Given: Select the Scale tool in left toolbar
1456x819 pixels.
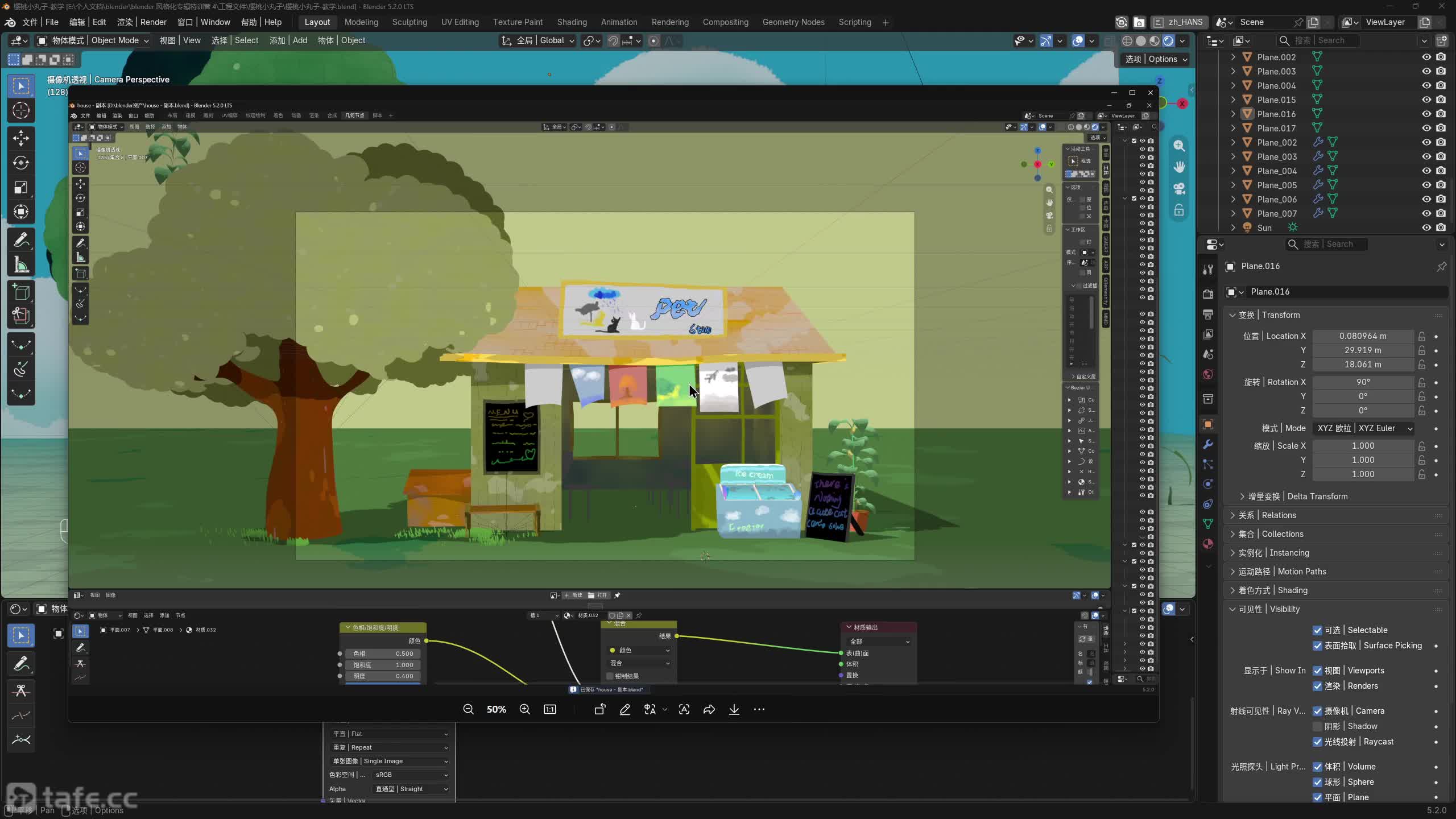Looking at the screenshot, I should pos(21,188).
